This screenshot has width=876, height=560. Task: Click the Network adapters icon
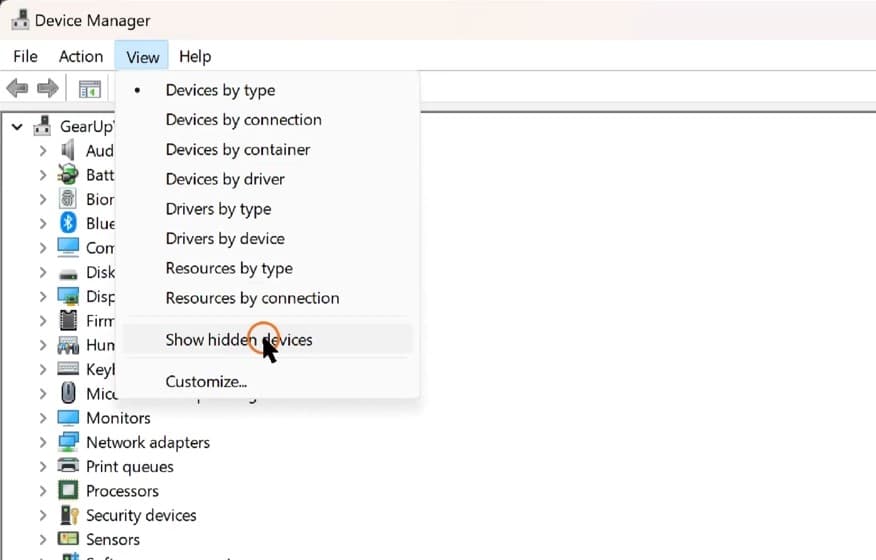(x=68, y=442)
